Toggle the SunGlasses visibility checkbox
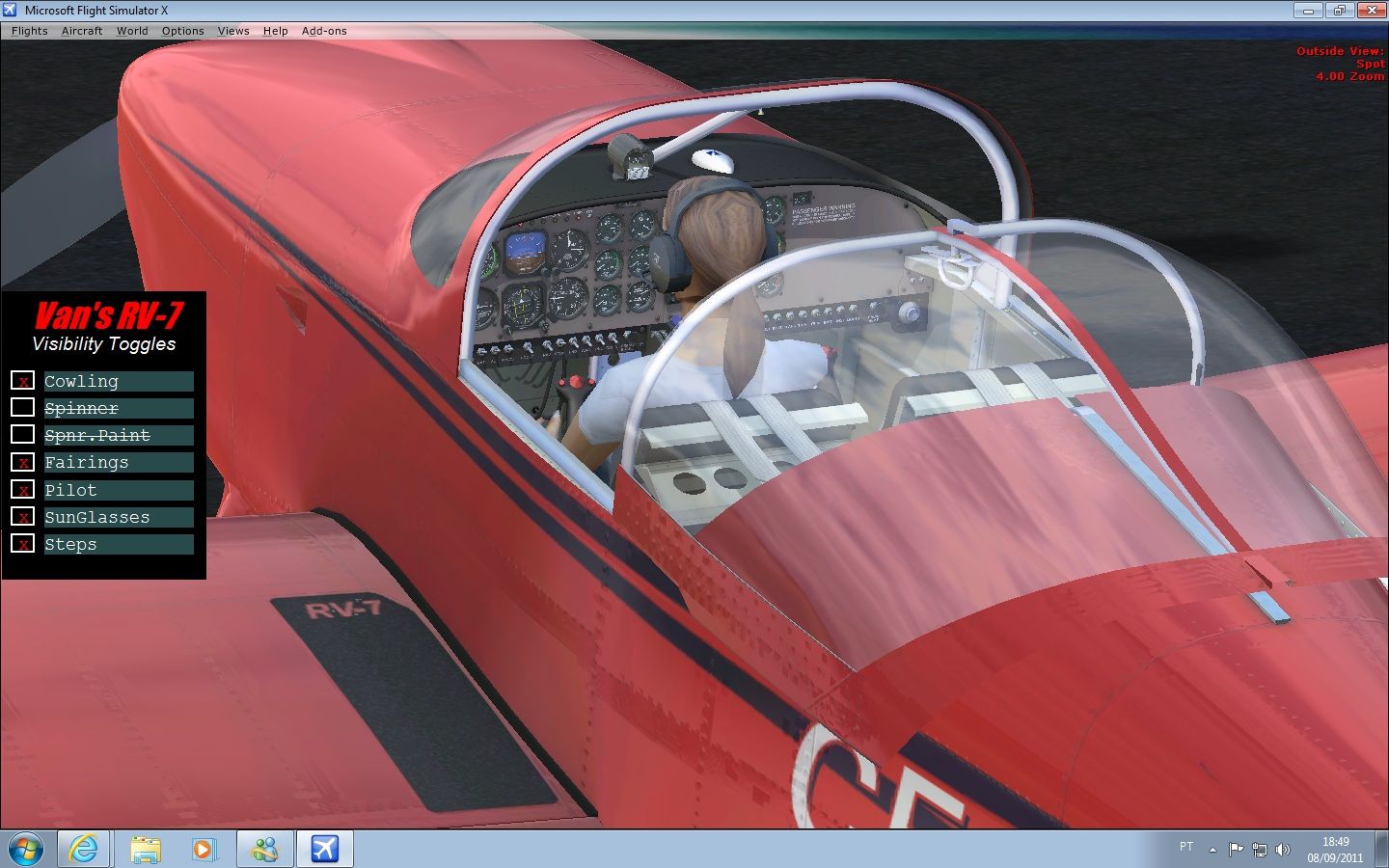The image size is (1389, 868). [x=23, y=517]
